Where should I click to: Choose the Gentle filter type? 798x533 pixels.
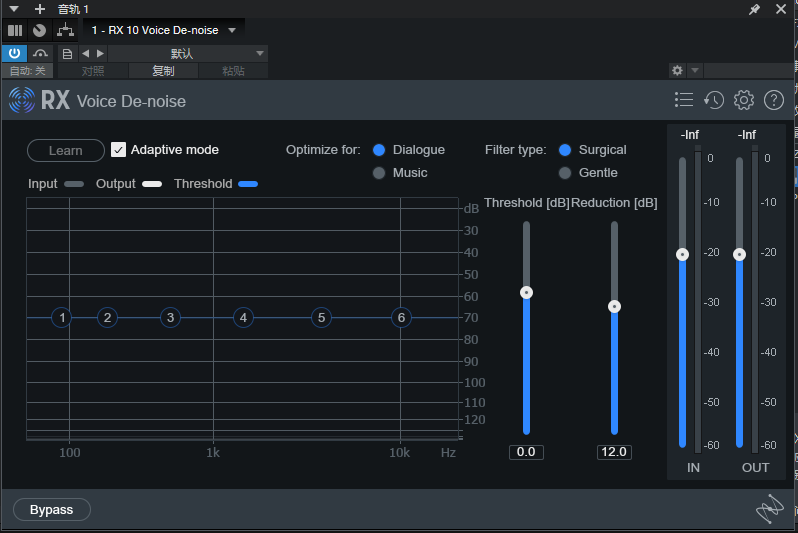(x=565, y=173)
